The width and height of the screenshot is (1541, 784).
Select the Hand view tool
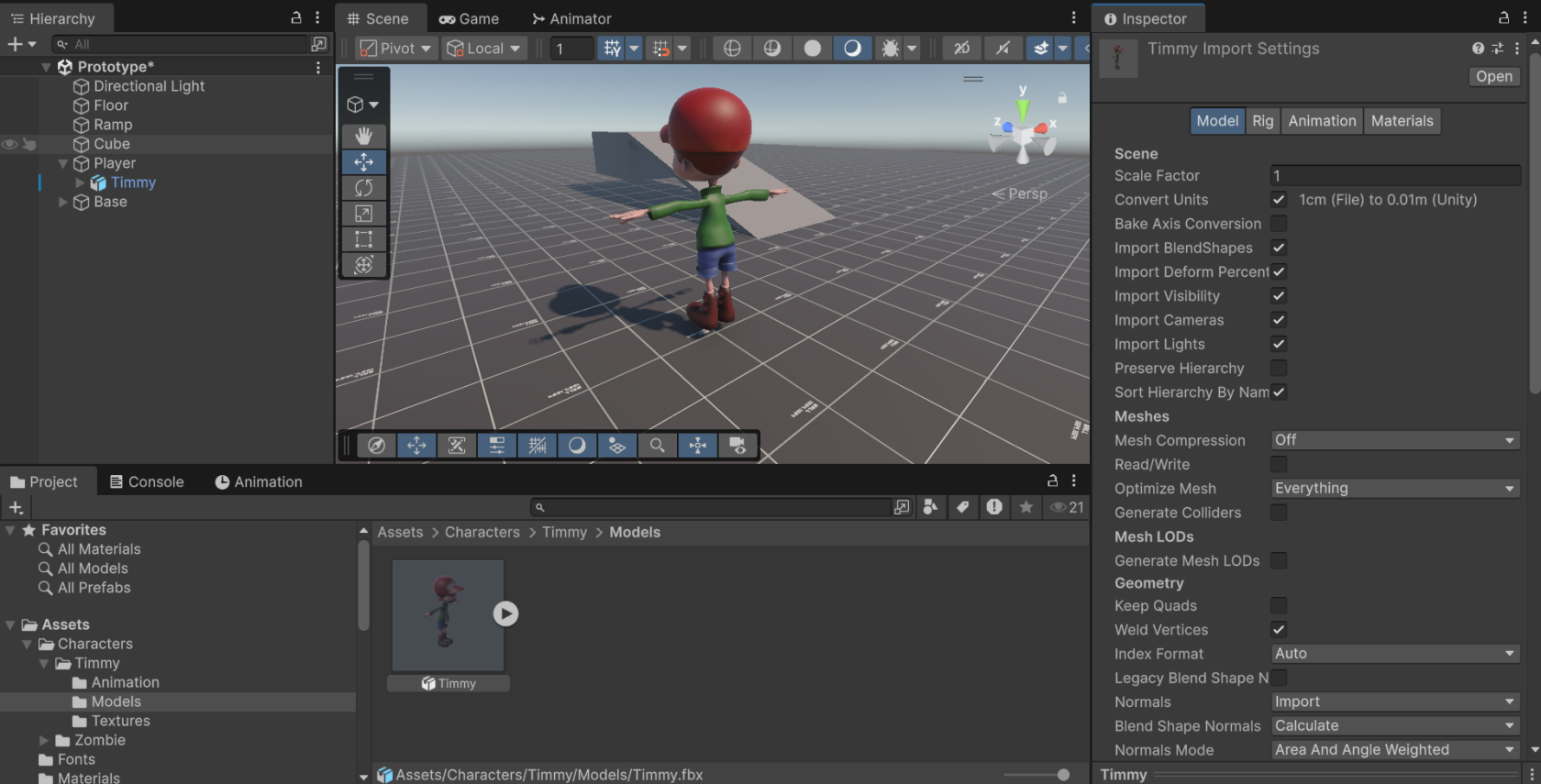point(364,136)
